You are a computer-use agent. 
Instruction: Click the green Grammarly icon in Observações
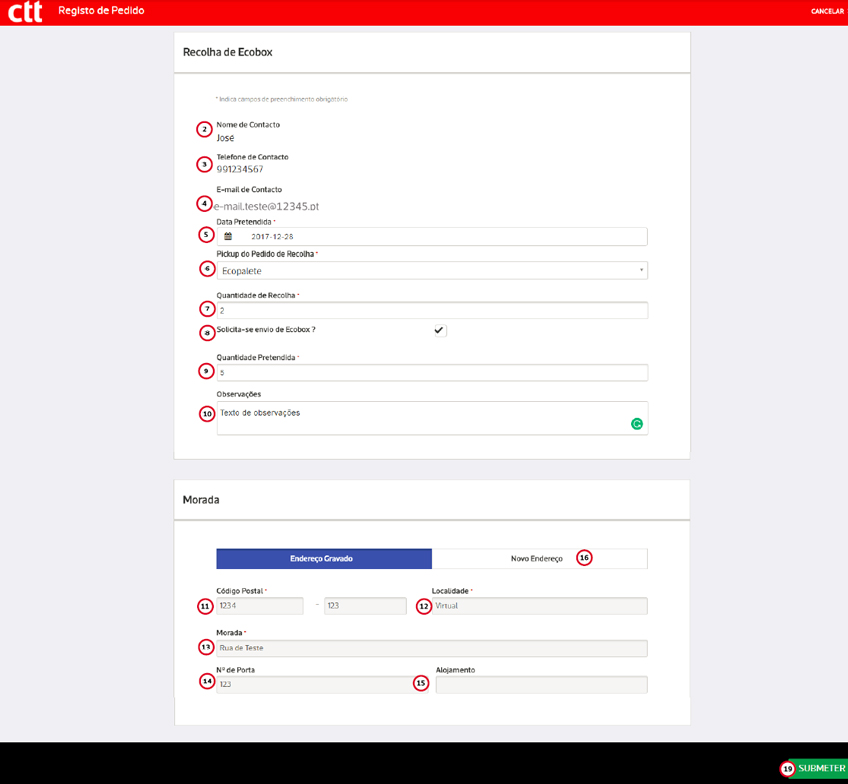click(x=637, y=424)
